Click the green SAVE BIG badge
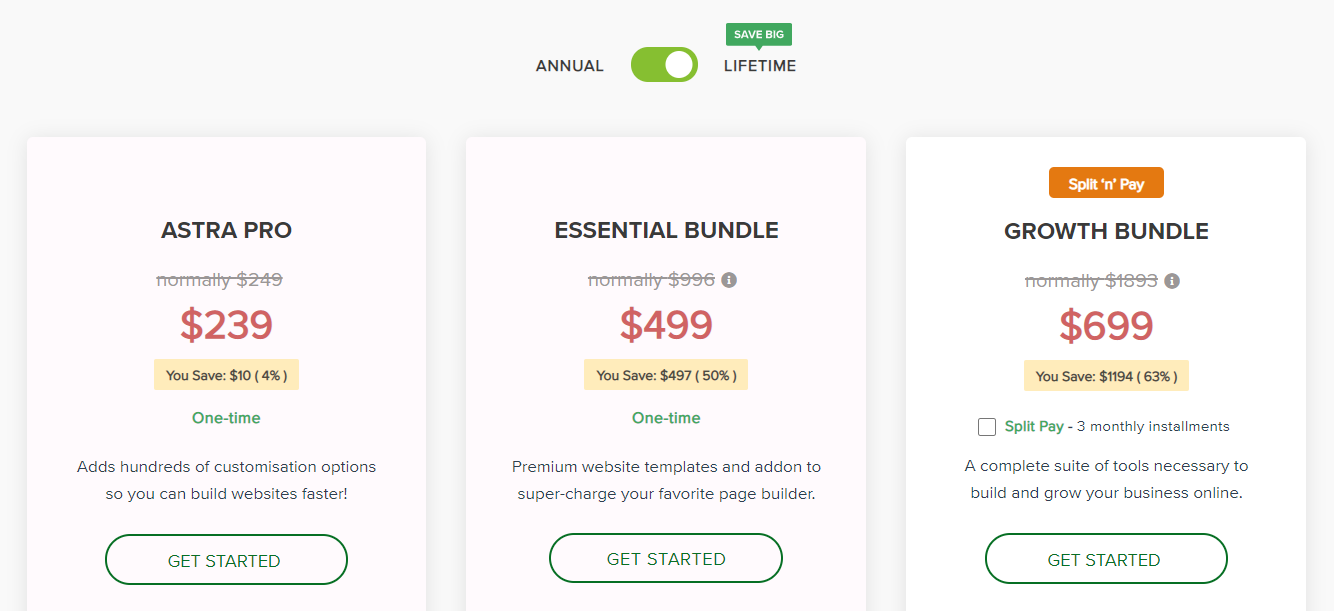Screen dimensions: 1334x611 (x=759, y=35)
